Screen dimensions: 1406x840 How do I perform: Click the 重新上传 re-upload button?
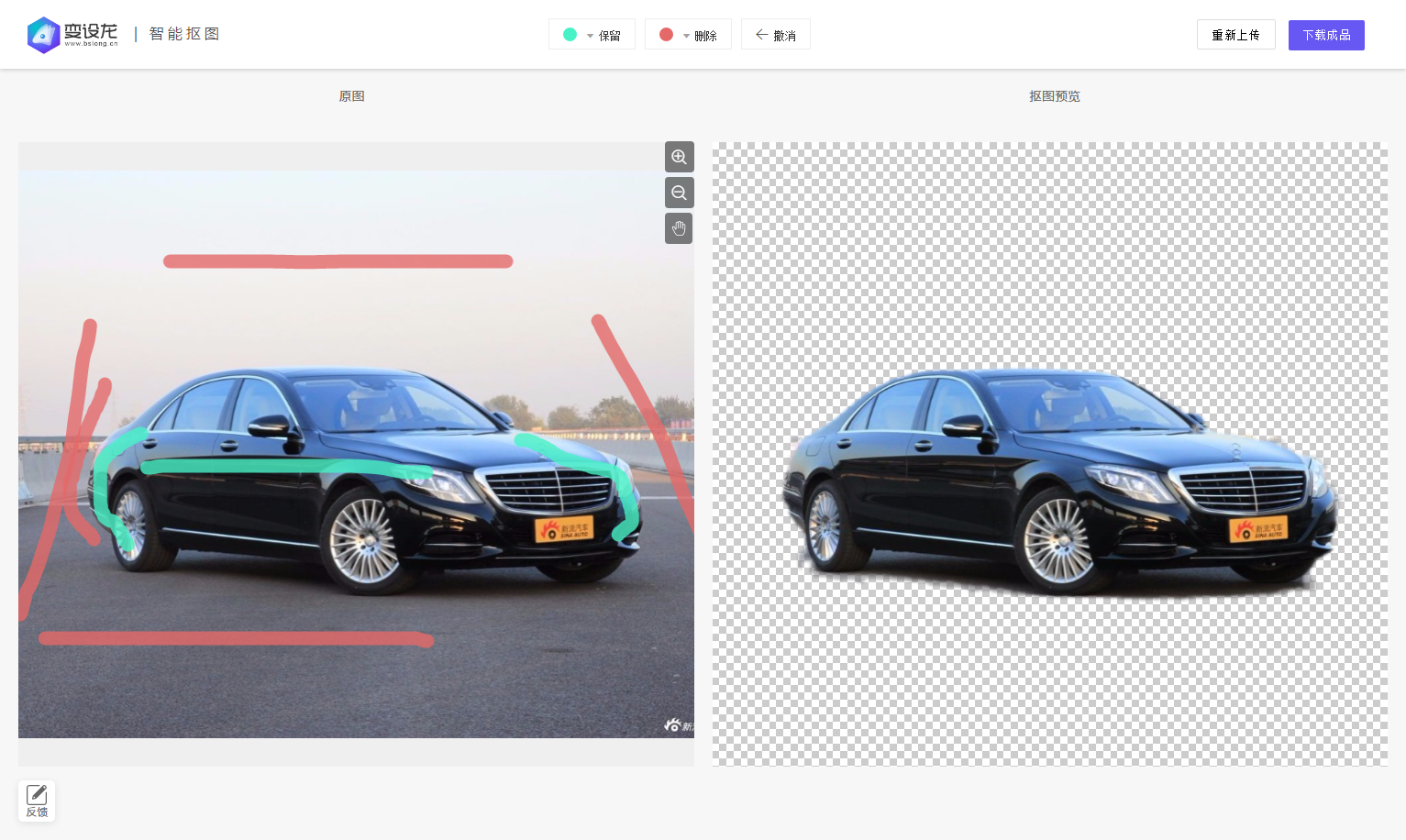[x=1235, y=35]
